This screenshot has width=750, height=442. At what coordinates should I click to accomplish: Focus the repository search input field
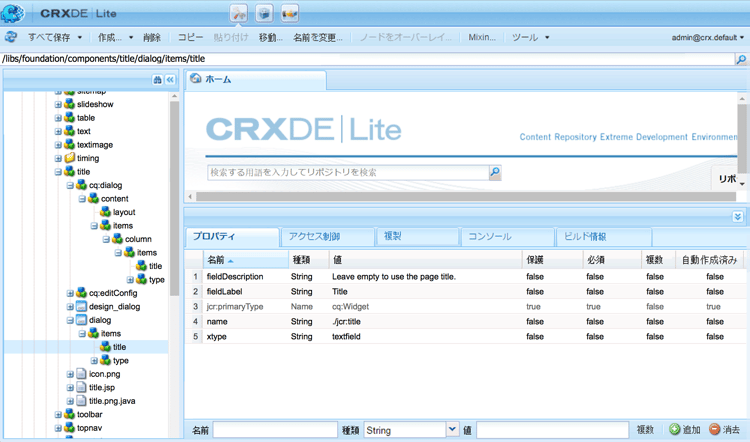(x=348, y=172)
